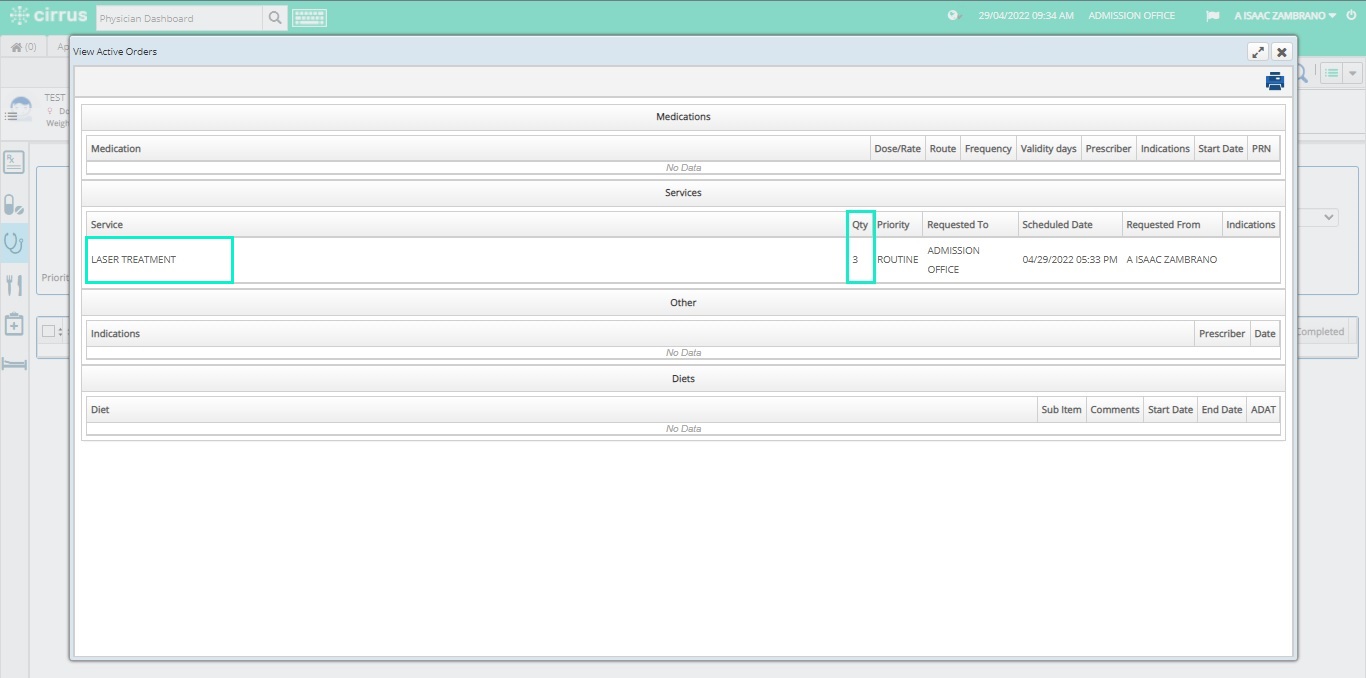Click ADMISSION OFFICE in the top header

(1131, 16)
